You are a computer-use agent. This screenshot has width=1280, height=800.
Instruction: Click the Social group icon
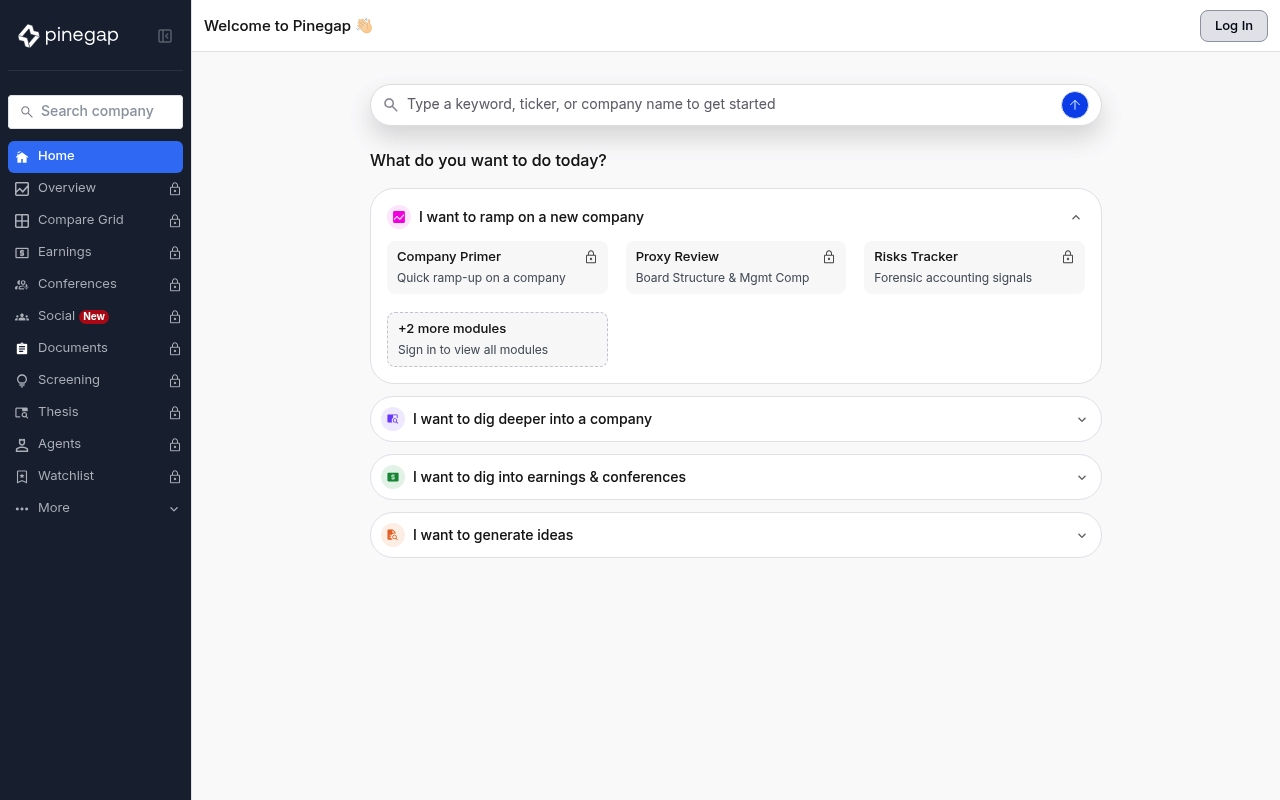point(22,317)
